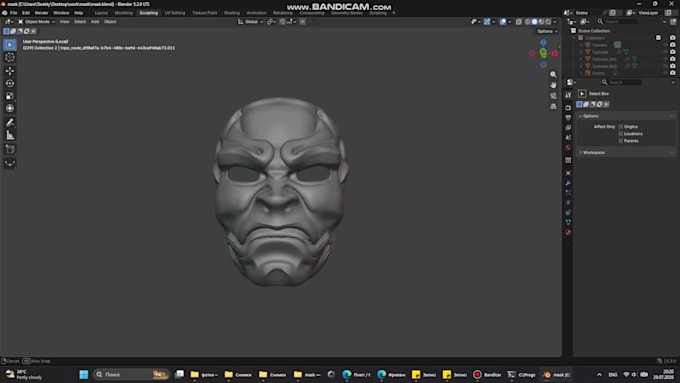Toggle Camera object visibility eye in outliner
This screenshot has height=383, width=680.
click(x=665, y=45)
